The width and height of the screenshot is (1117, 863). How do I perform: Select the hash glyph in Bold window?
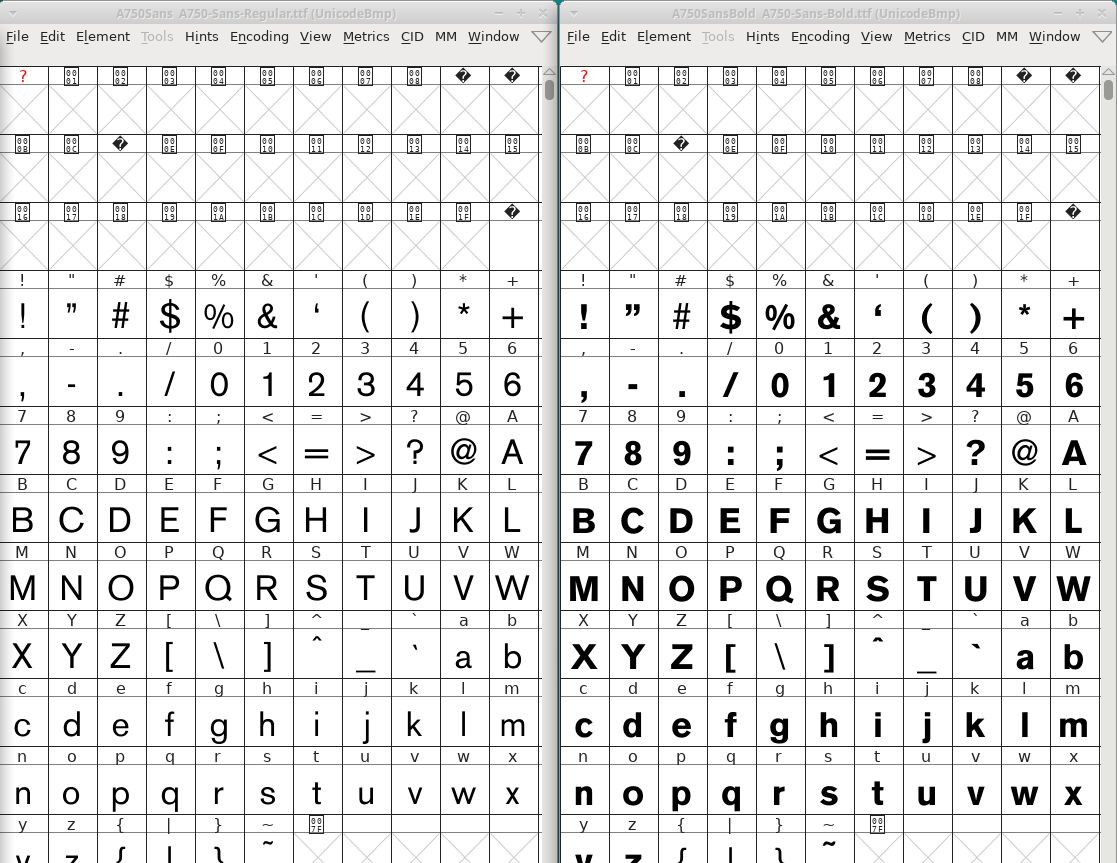681,315
